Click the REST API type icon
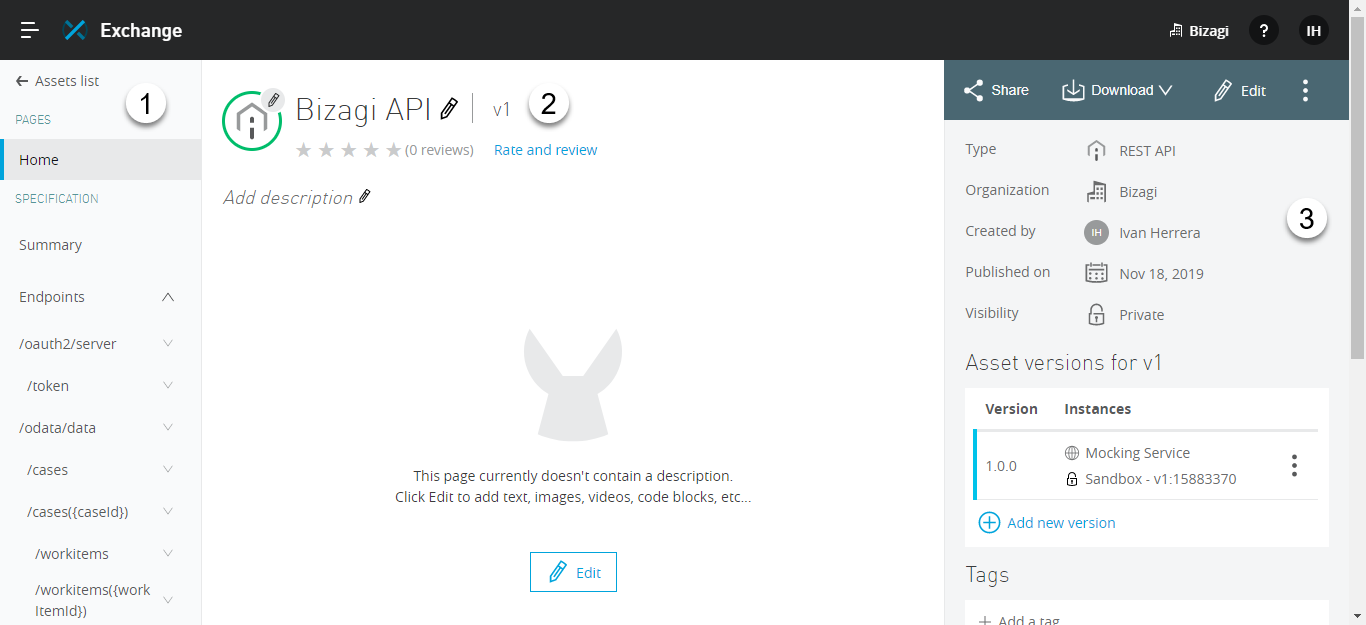The width and height of the screenshot is (1366, 625). 1097,151
